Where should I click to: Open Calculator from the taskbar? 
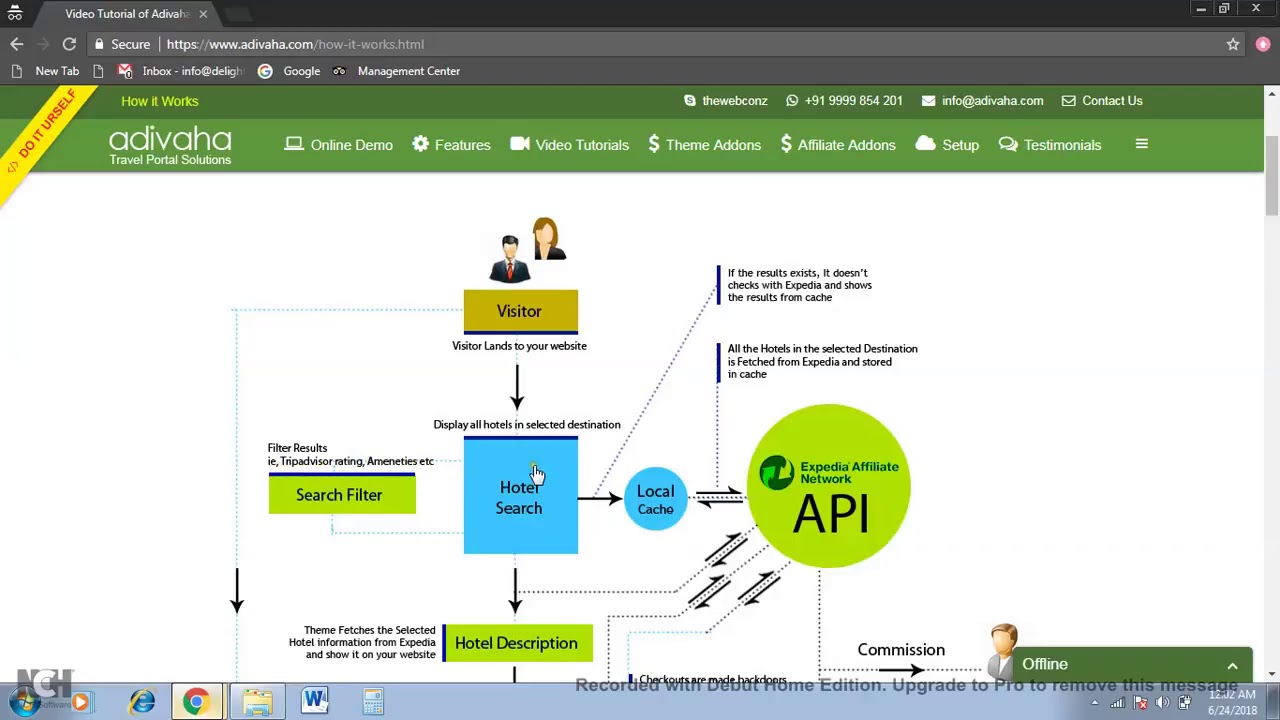tap(373, 702)
